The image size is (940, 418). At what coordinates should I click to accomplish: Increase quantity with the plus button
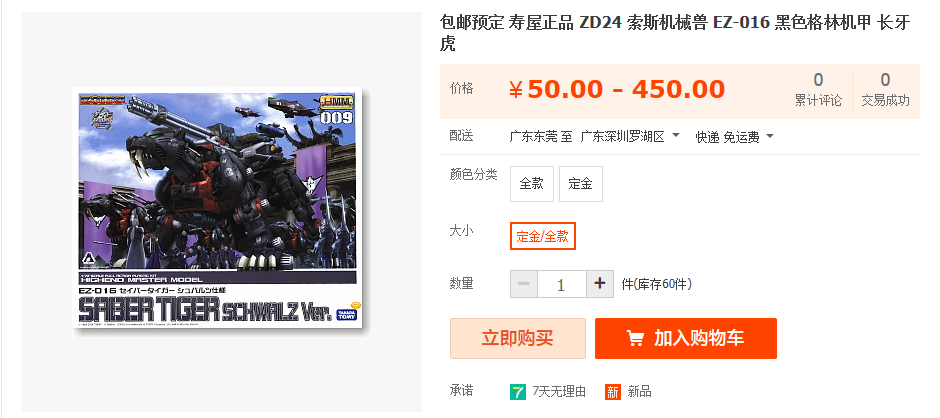[x=599, y=284]
